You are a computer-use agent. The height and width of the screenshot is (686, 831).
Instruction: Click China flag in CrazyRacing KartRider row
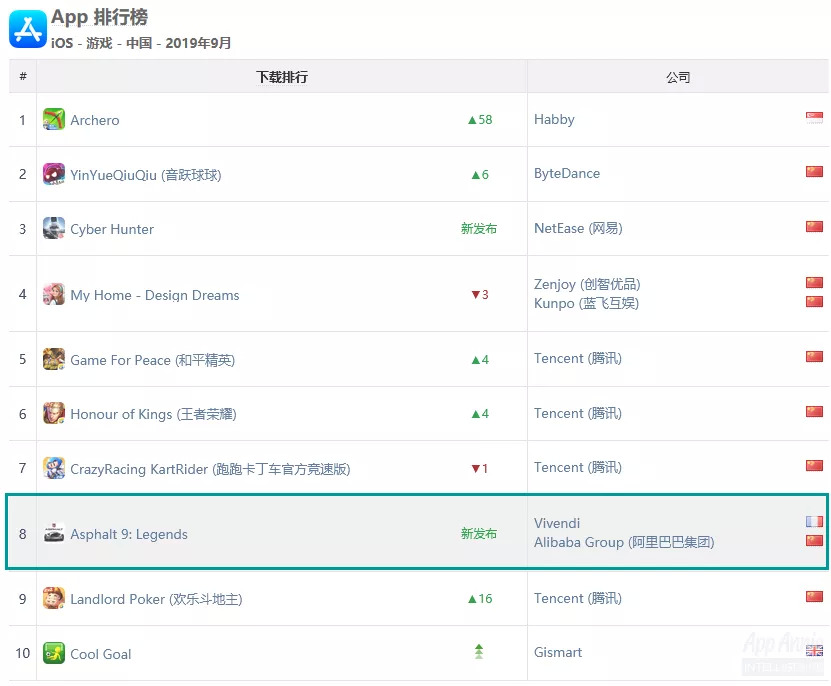click(x=814, y=465)
